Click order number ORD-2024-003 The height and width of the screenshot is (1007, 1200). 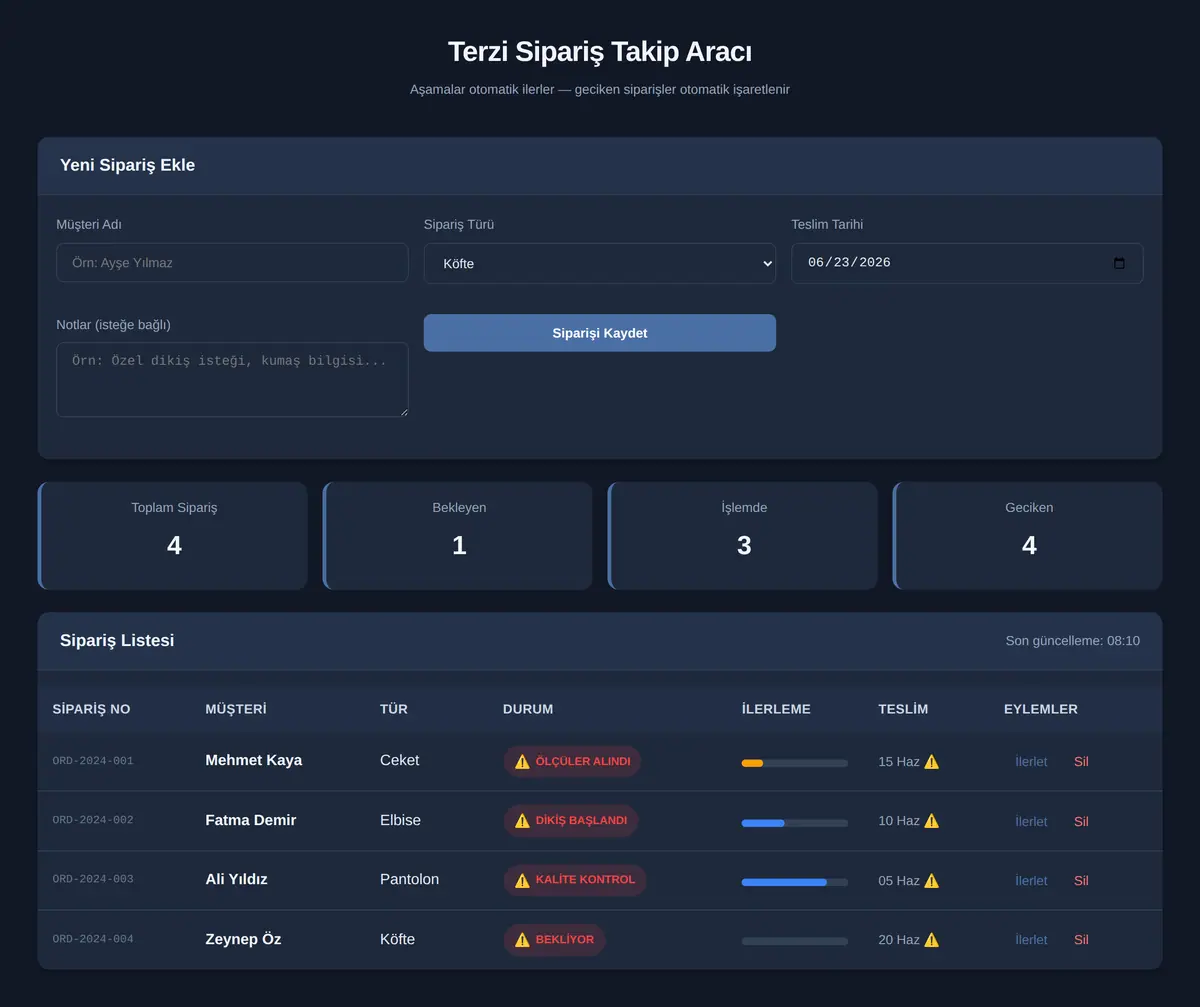(93, 879)
